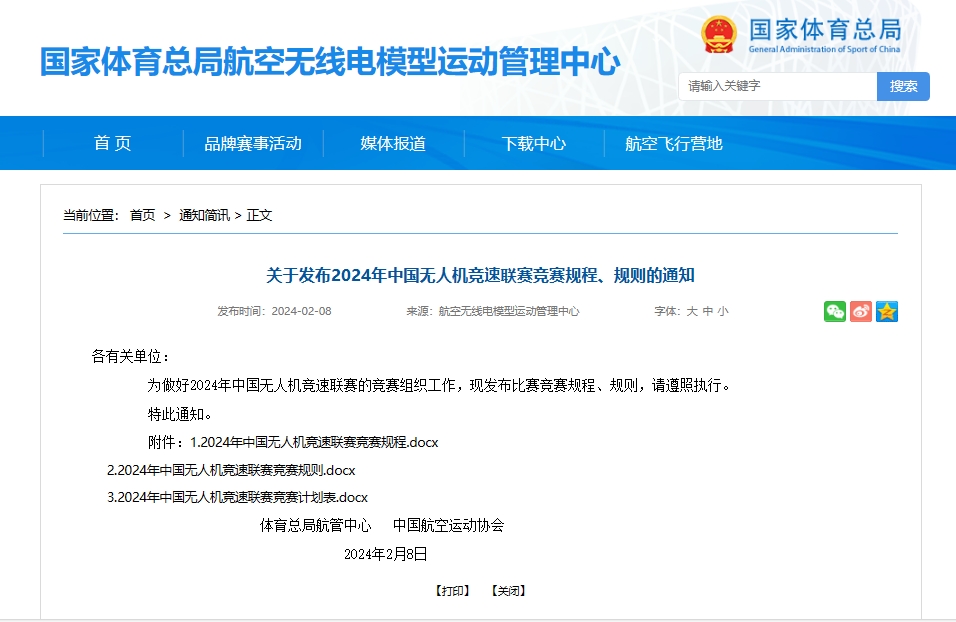Image resolution: width=956 pixels, height=622 pixels.
Task: Go to the 媒体报道 section
Action: pos(393,143)
